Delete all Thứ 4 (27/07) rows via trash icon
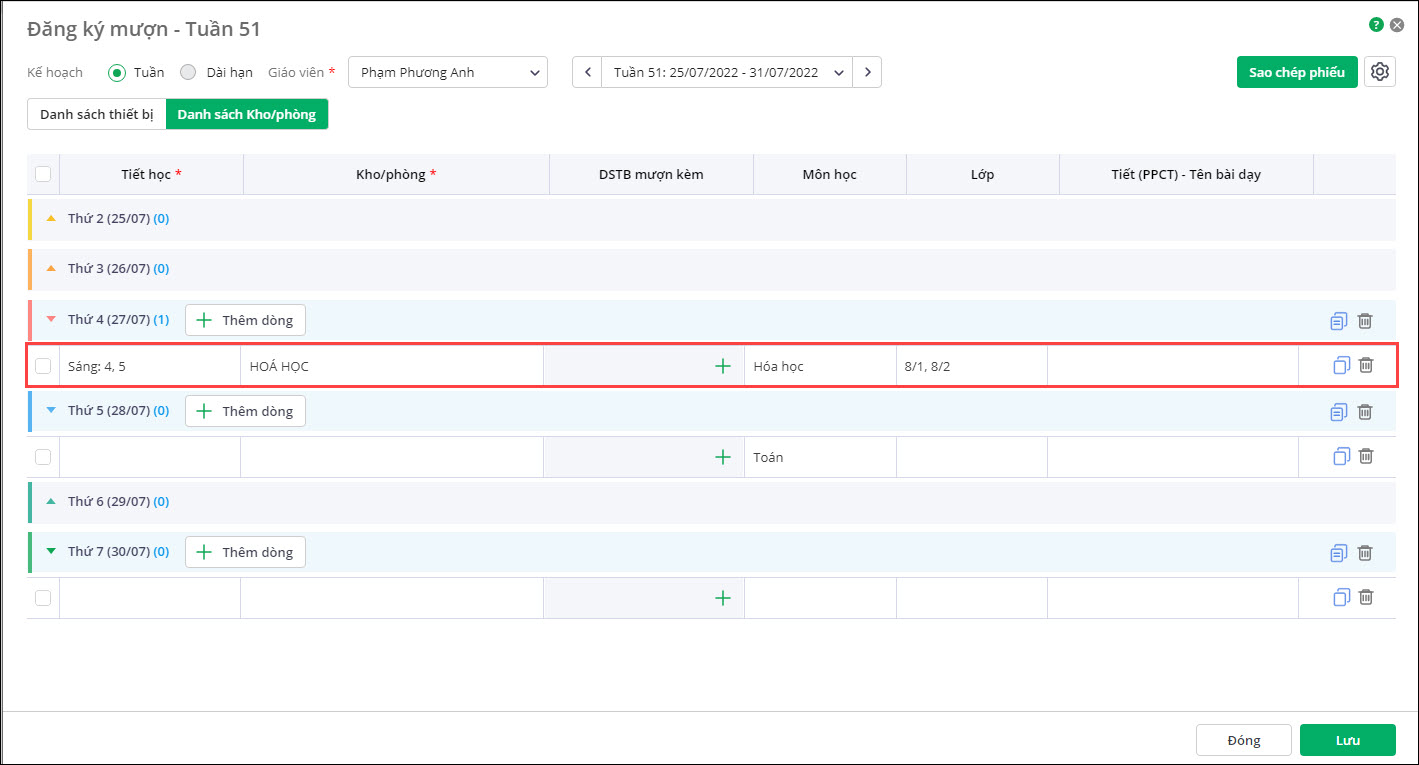Screen dimensions: 1419x765 (x=1365, y=321)
